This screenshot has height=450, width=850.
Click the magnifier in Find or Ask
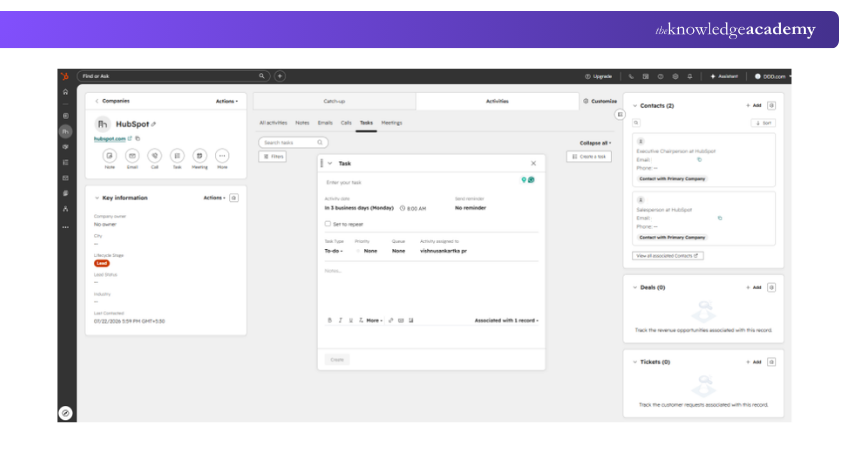coord(261,76)
